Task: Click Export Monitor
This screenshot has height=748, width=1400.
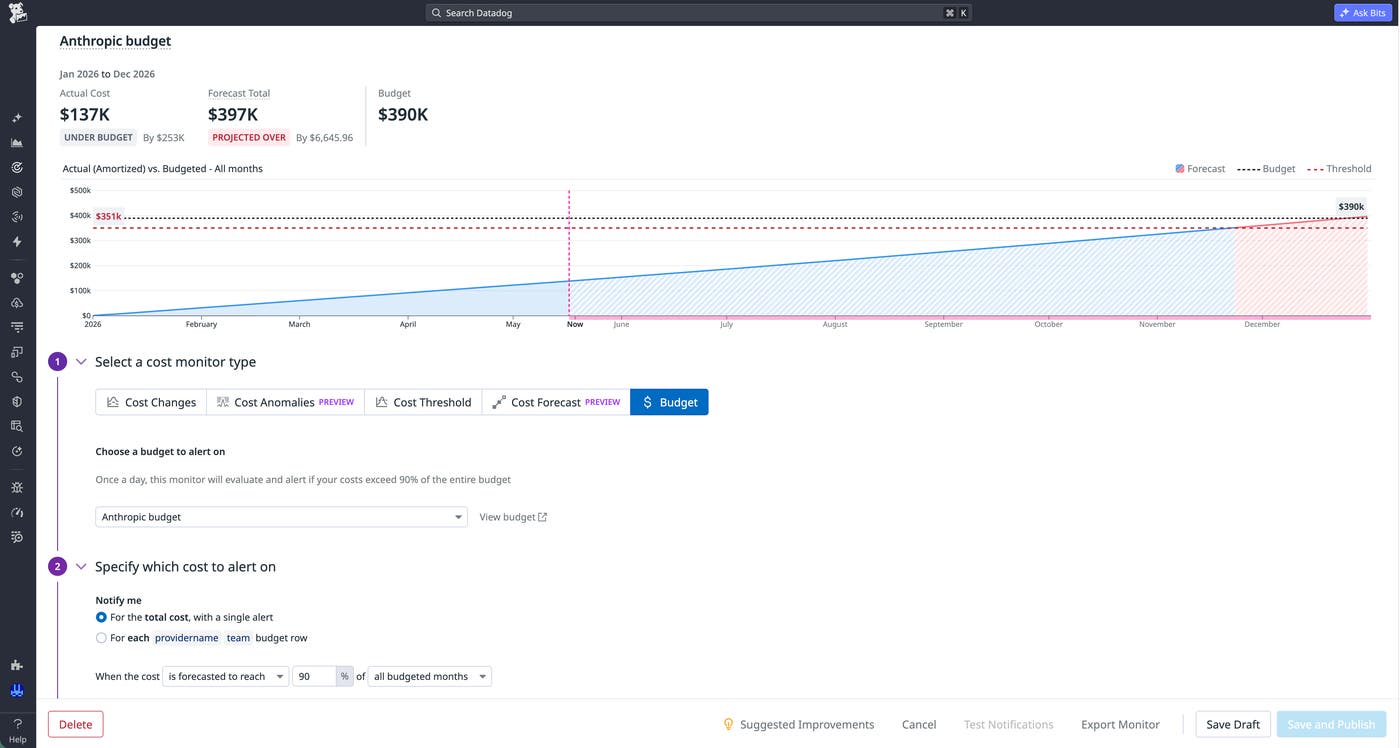Action: [1120, 724]
